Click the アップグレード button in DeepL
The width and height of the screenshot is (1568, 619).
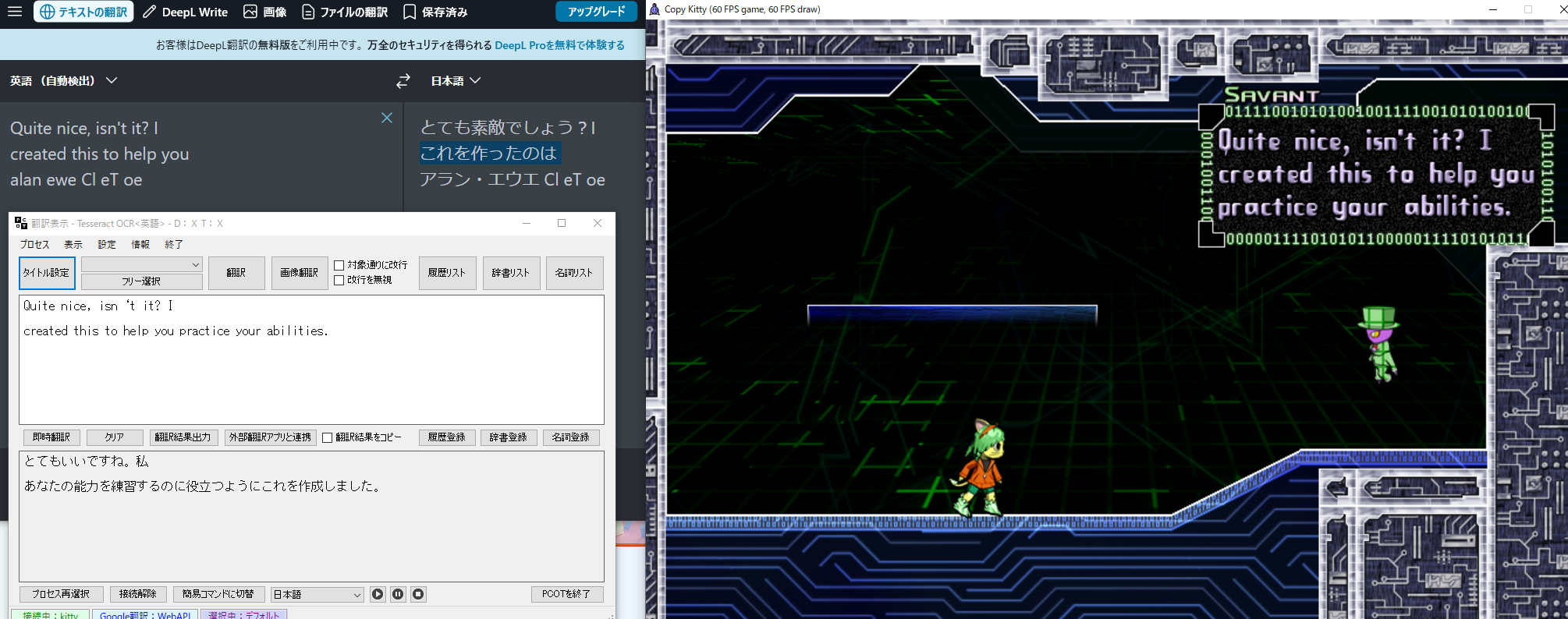tap(596, 12)
